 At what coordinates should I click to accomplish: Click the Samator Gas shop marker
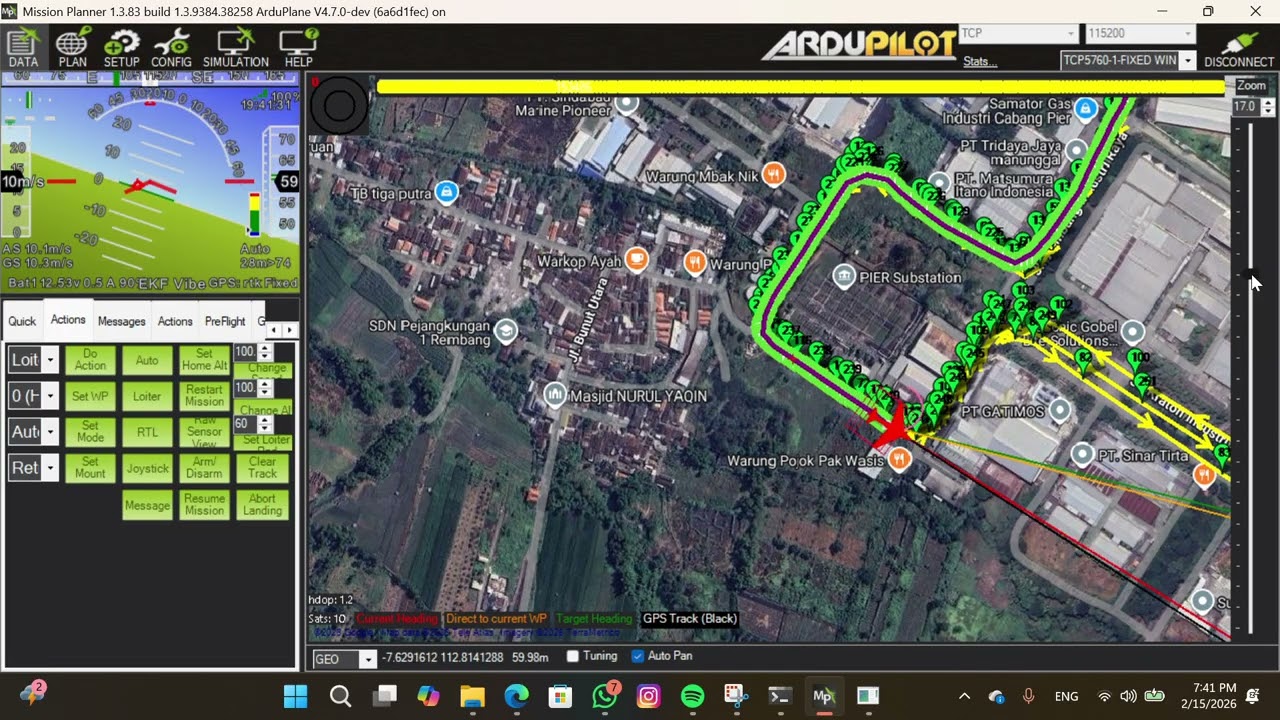tap(1086, 109)
